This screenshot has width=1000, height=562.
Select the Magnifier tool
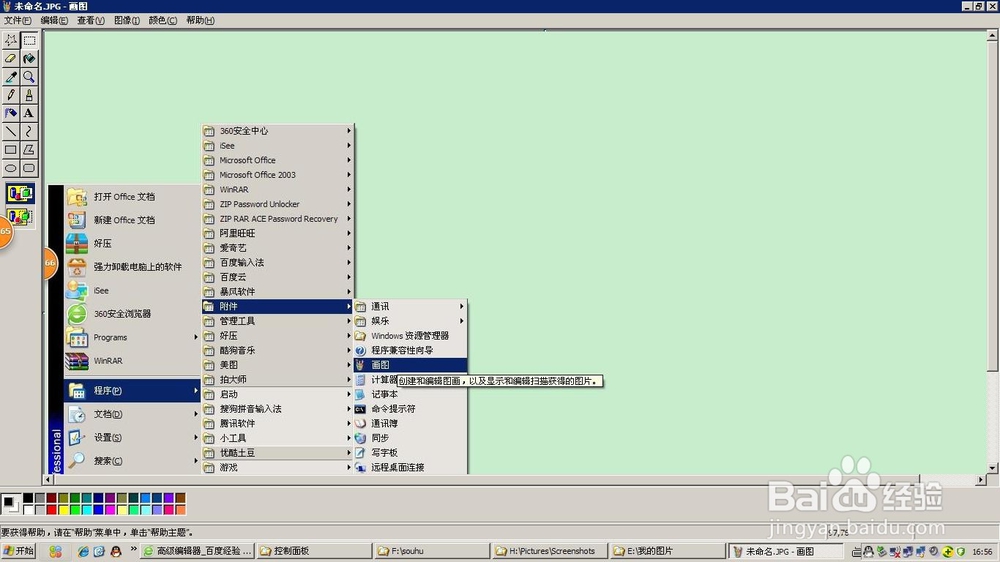pyautogui.click(x=29, y=77)
